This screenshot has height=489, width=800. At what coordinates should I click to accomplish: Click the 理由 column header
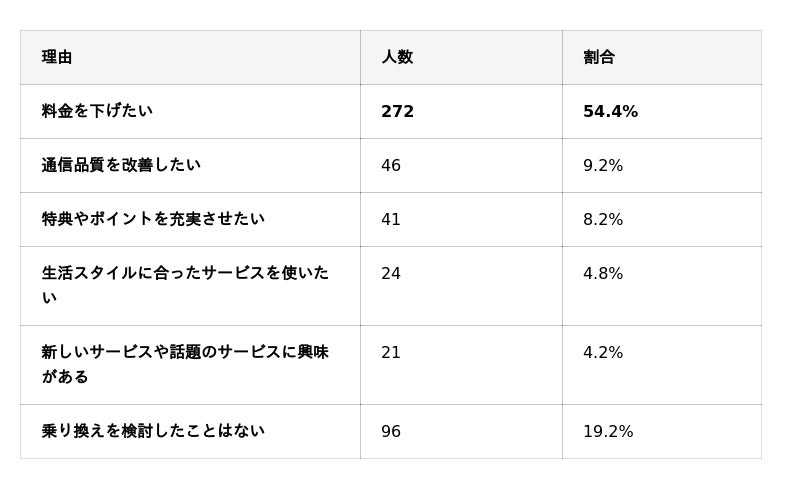(x=57, y=57)
